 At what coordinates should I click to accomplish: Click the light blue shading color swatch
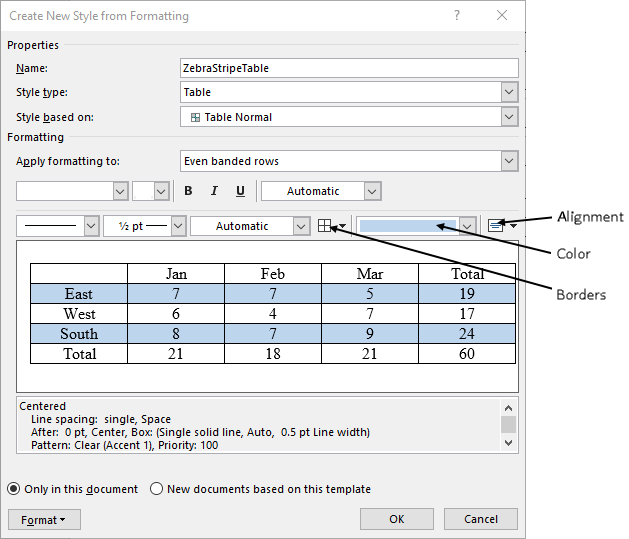coord(408,226)
